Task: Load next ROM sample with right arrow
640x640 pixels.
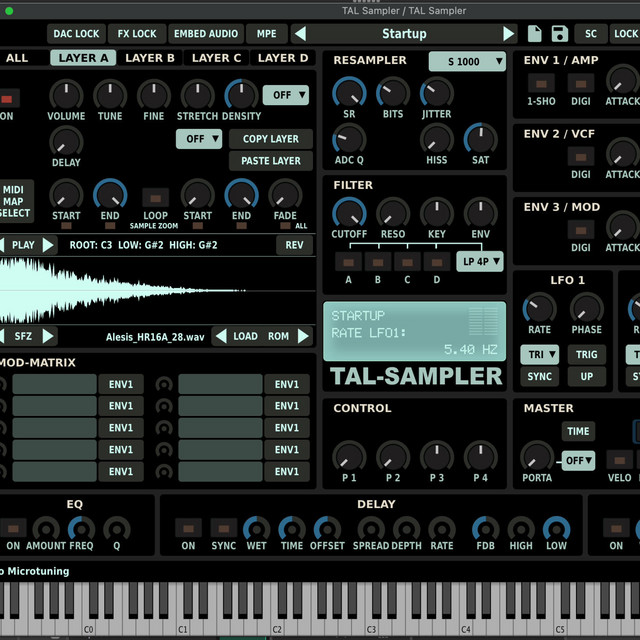Action: (303, 336)
